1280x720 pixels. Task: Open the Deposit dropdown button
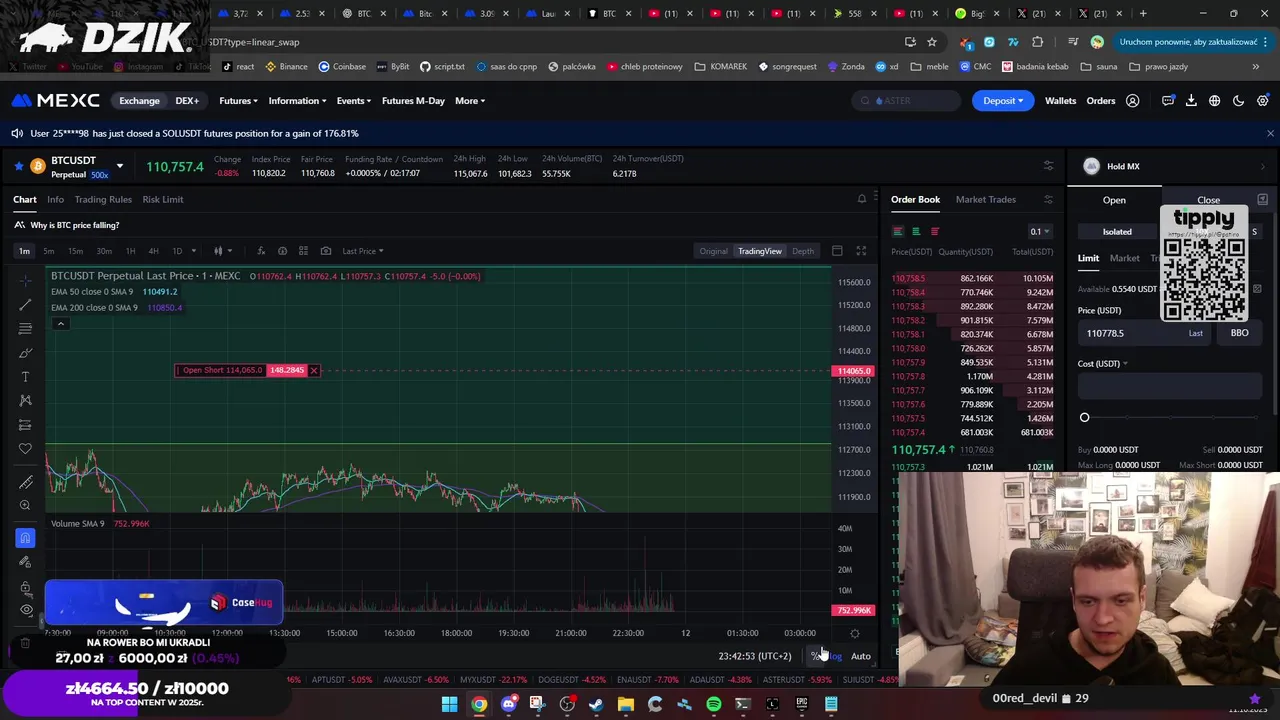[1003, 100]
